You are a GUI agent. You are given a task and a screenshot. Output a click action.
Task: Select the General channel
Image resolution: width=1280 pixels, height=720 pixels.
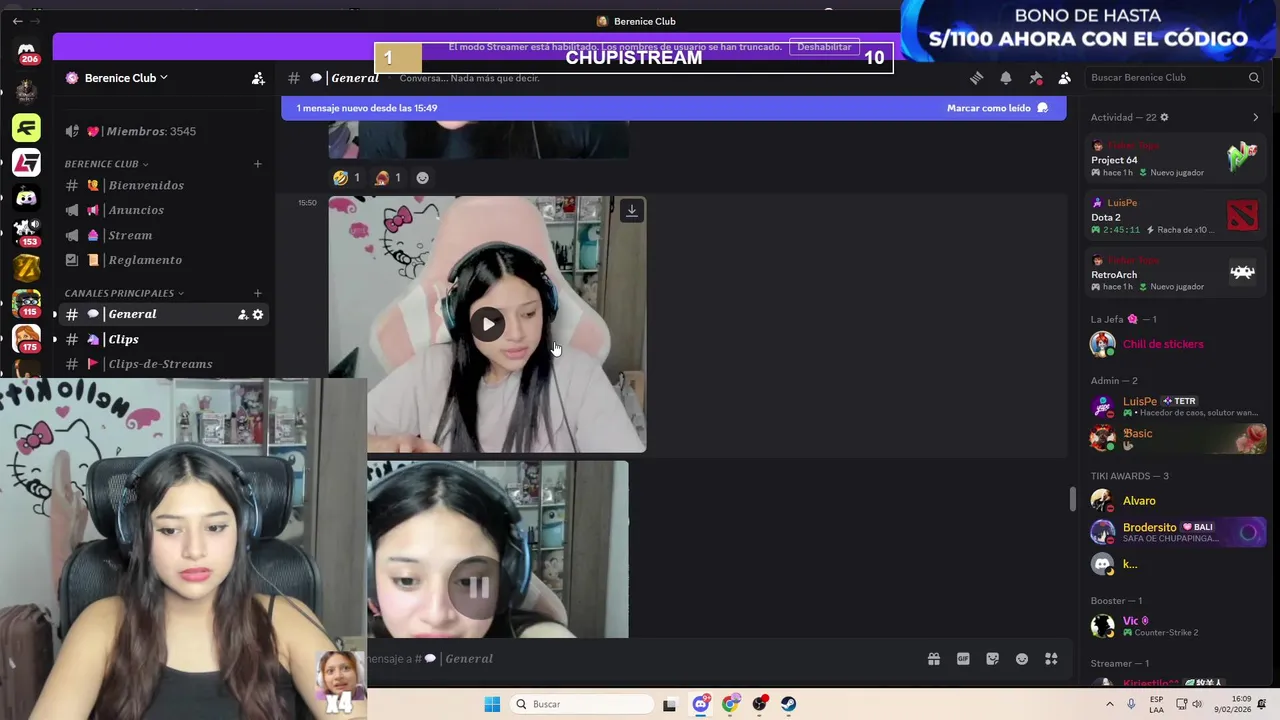point(165,314)
